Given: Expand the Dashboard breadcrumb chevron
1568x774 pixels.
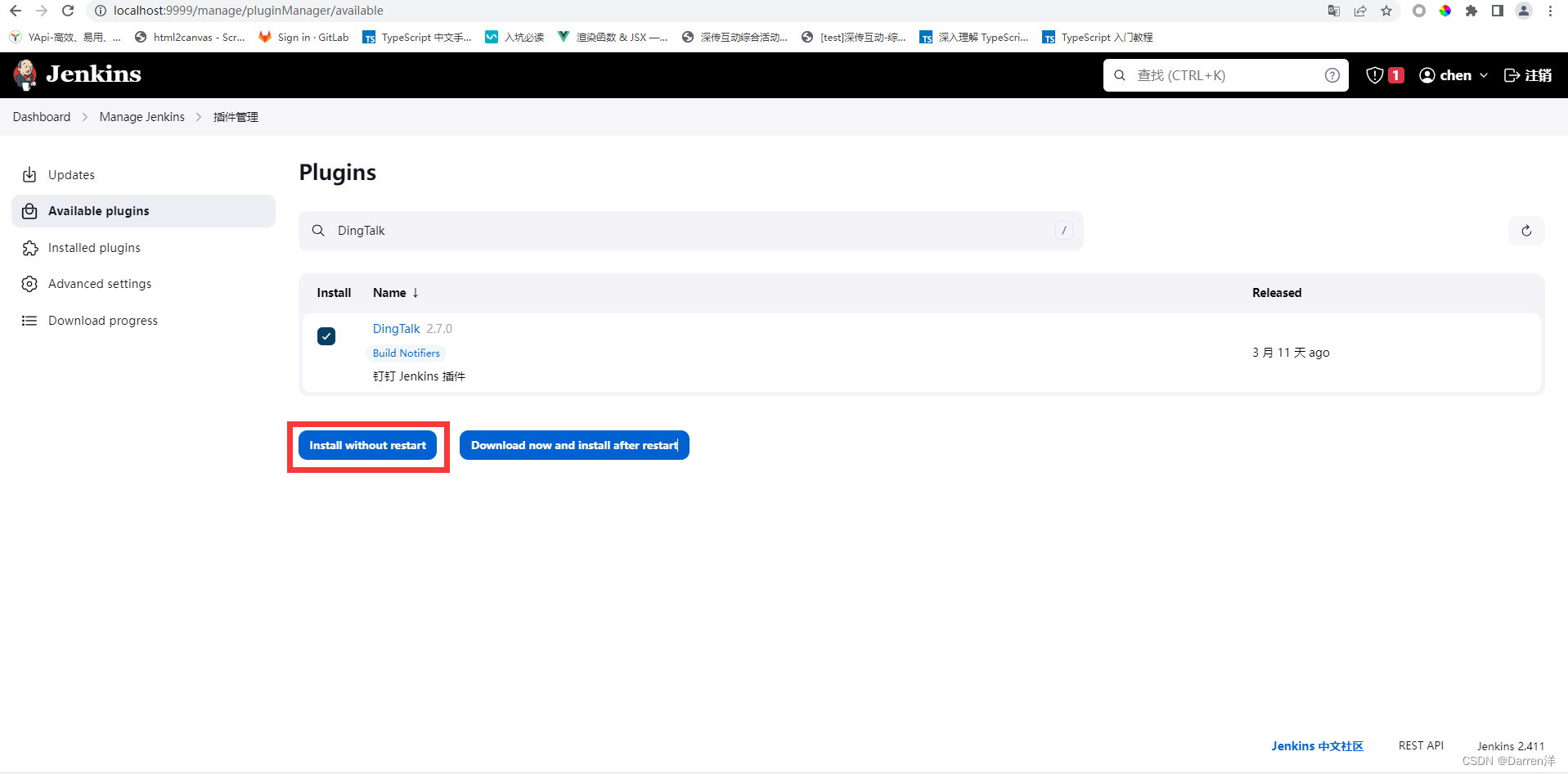Looking at the screenshot, I should [x=85, y=117].
